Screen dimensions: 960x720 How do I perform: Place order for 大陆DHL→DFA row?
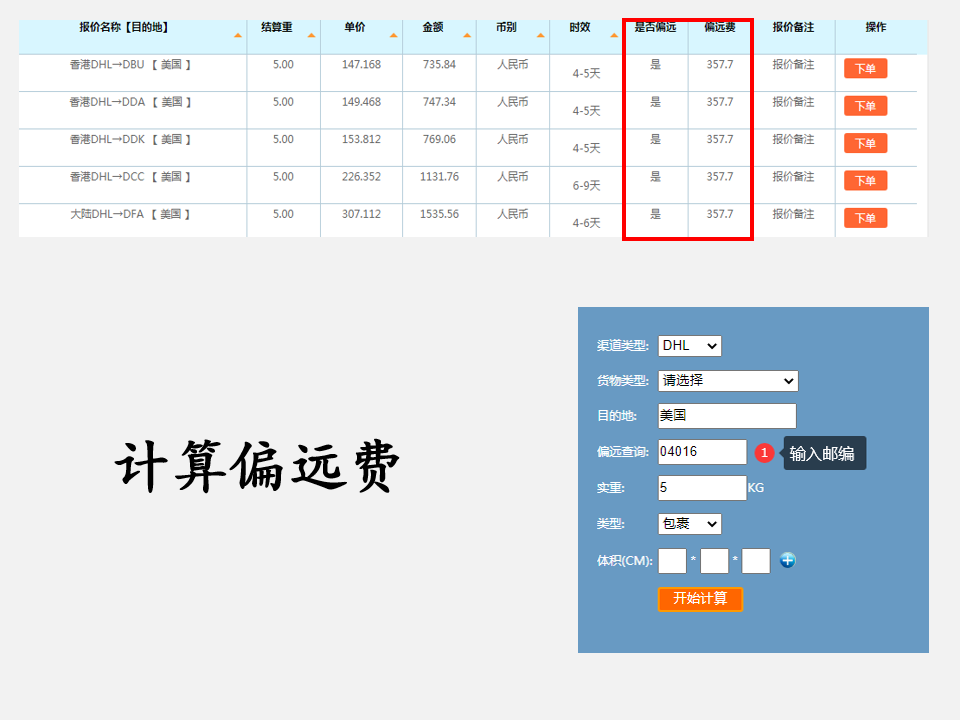click(865, 218)
